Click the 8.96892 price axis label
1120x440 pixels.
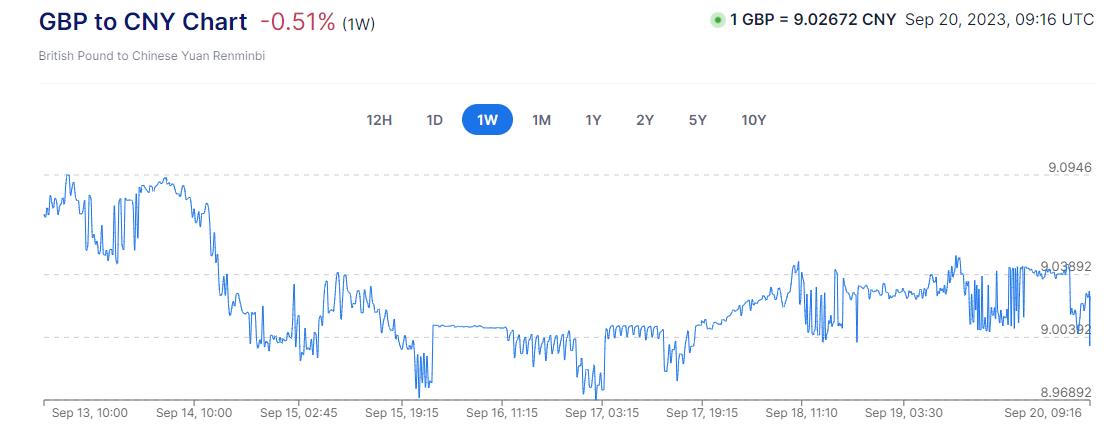pos(1064,392)
